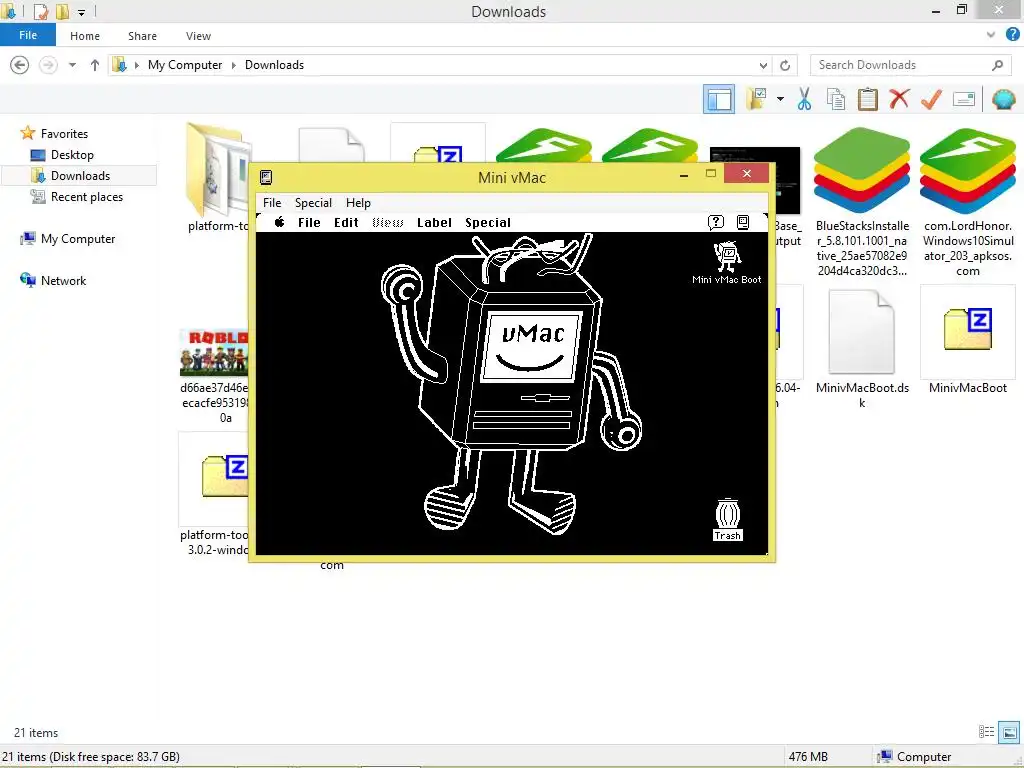The width and height of the screenshot is (1024, 768).
Task: Expand the ribbon with the chevron arrow
Action: tap(991, 35)
